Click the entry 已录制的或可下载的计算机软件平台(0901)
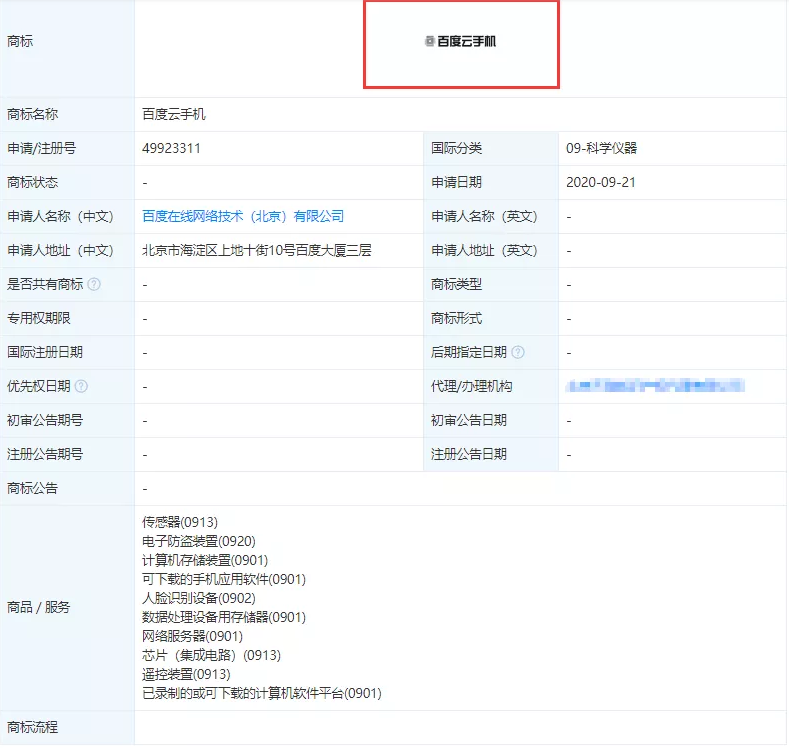Viewport: 789px width, 750px height. [x=262, y=694]
